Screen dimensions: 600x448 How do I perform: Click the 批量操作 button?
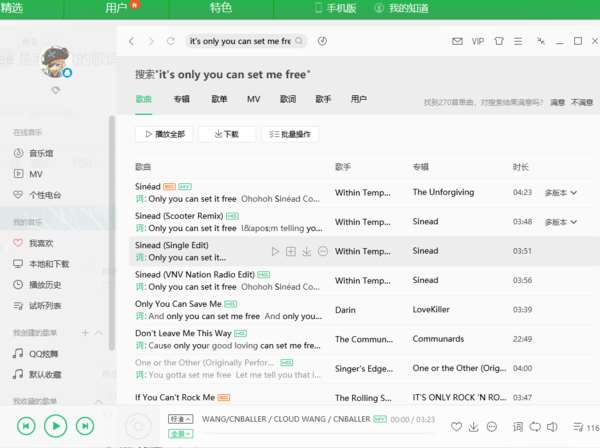290,134
